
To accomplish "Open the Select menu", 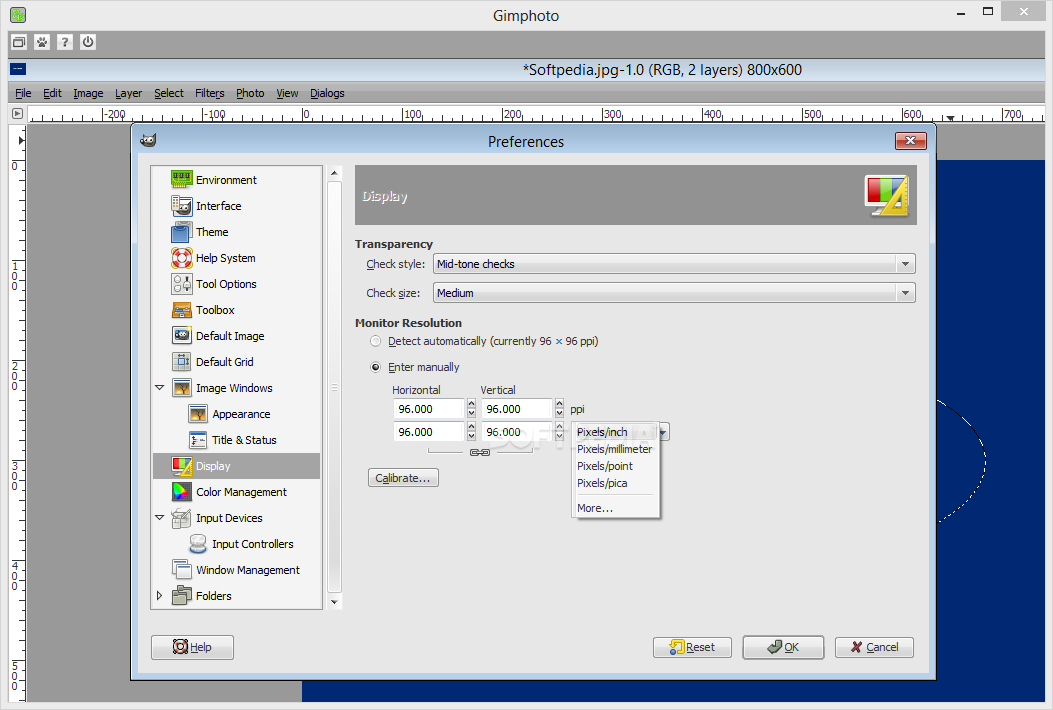I will [169, 93].
